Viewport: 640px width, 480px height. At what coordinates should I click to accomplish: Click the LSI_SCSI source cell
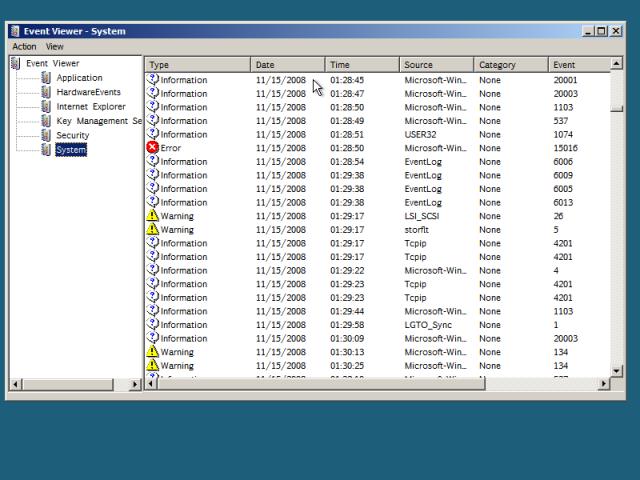click(x=422, y=216)
